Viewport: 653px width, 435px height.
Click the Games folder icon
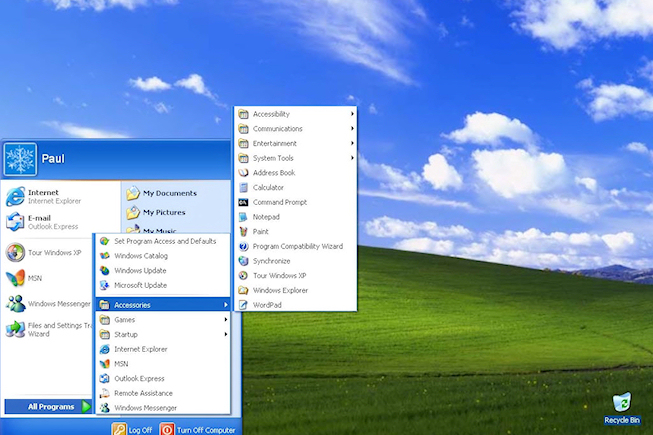105,320
